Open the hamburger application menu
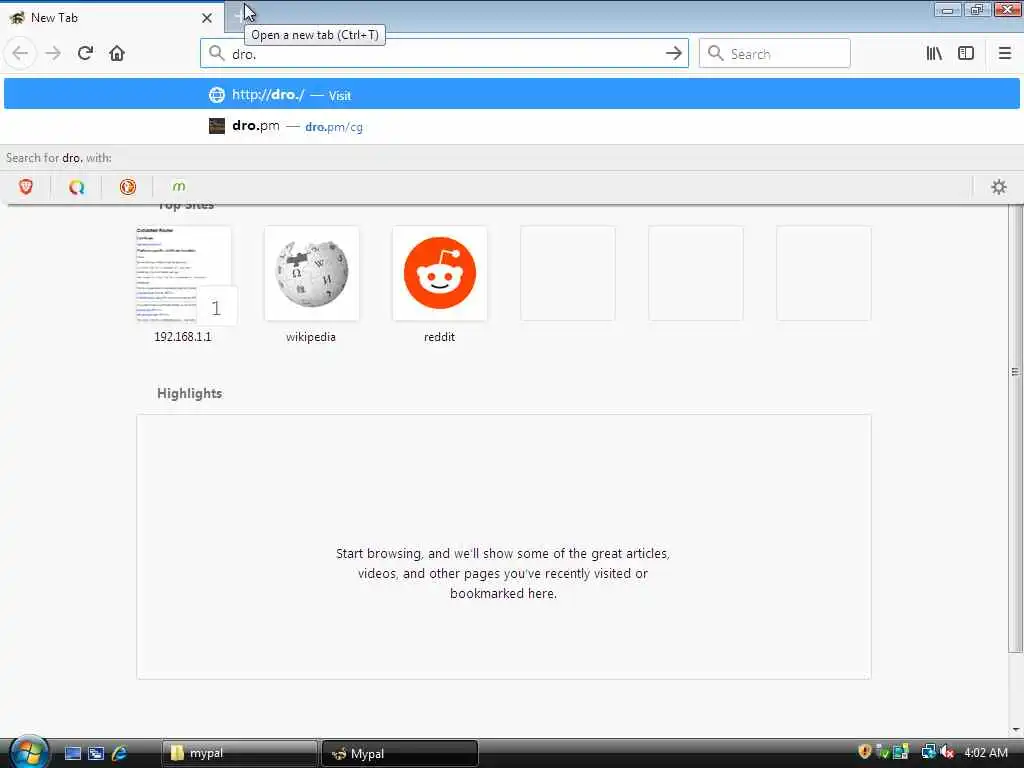This screenshot has height=768, width=1024. click(x=1004, y=54)
